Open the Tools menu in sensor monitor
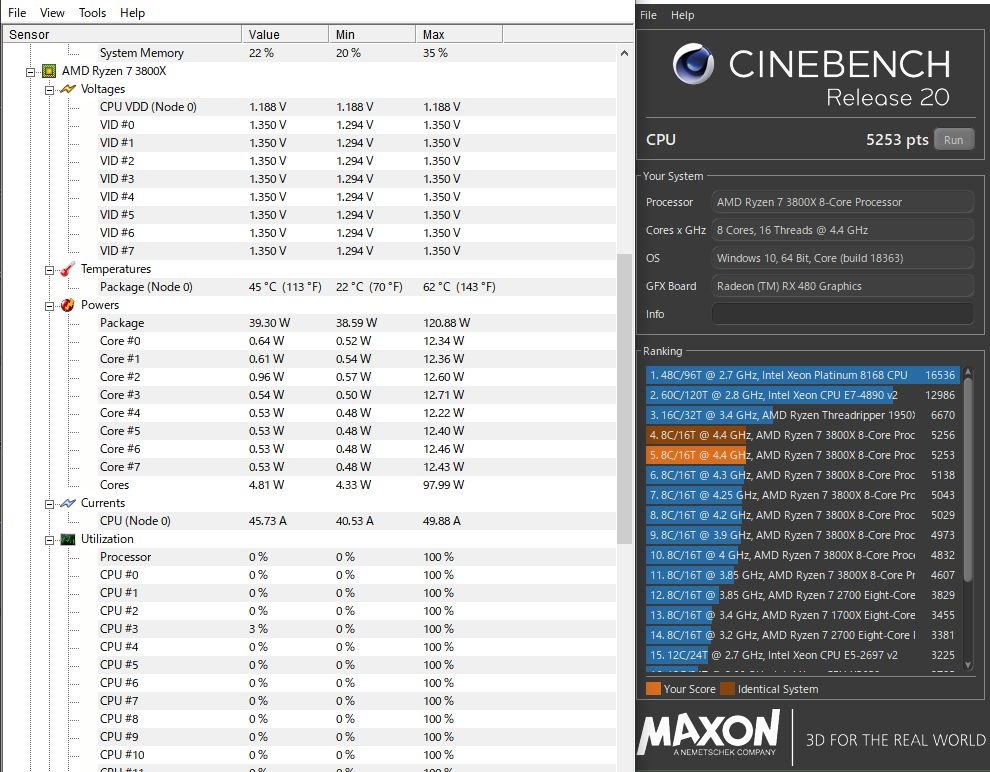The image size is (990, 772). coord(92,13)
